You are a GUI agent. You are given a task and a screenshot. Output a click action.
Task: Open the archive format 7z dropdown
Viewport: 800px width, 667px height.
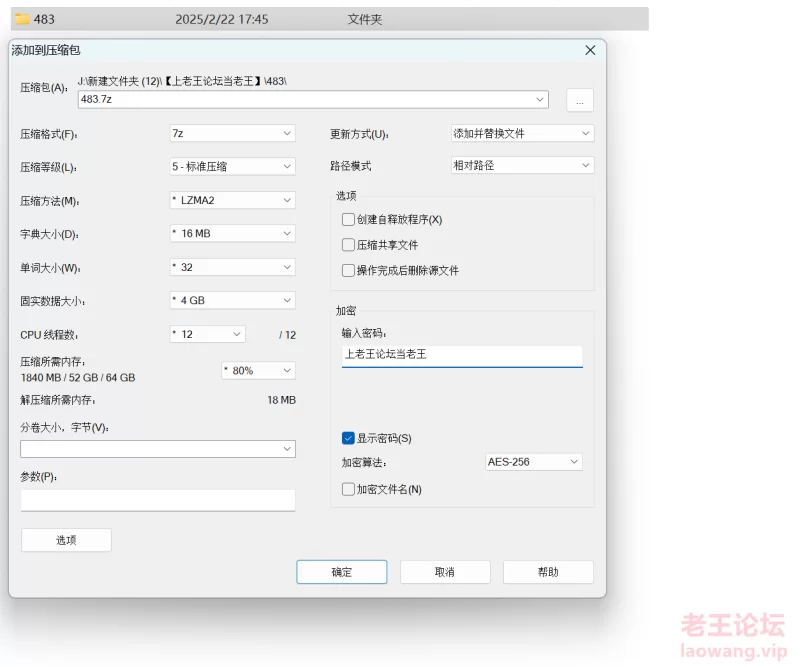click(x=232, y=133)
